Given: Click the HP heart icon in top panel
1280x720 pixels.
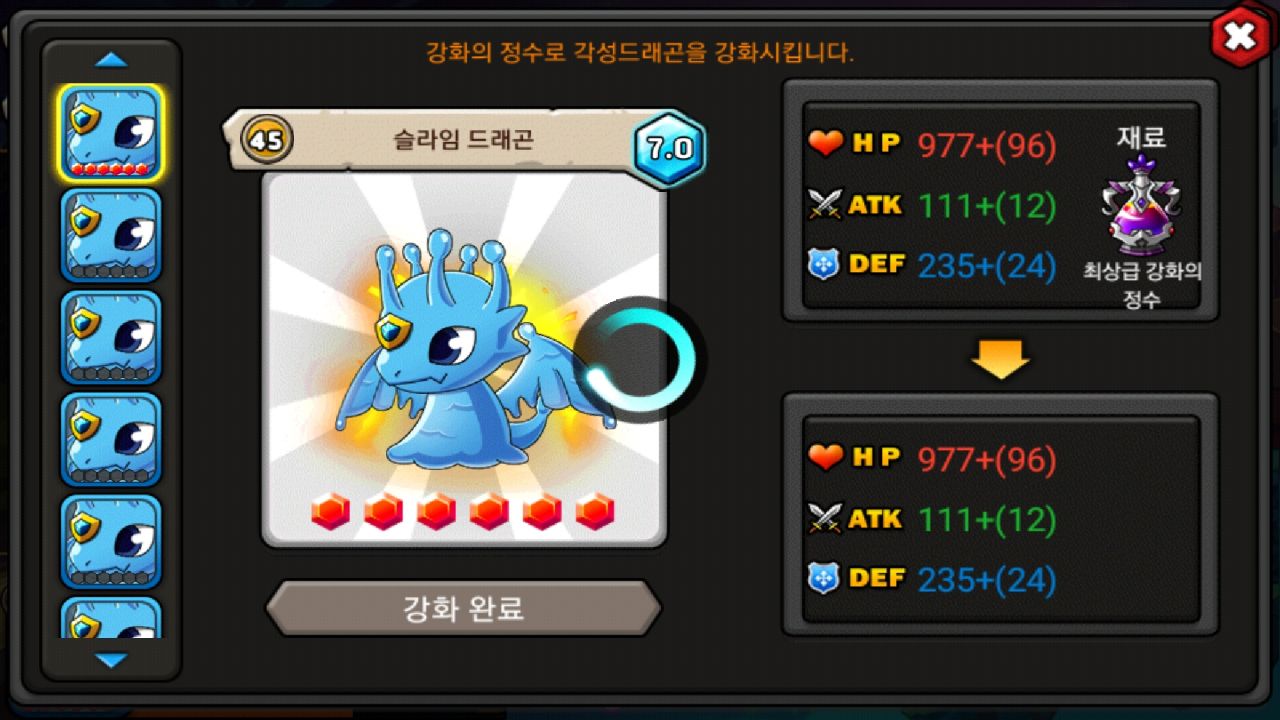Looking at the screenshot, I should (x=826, y=145).
